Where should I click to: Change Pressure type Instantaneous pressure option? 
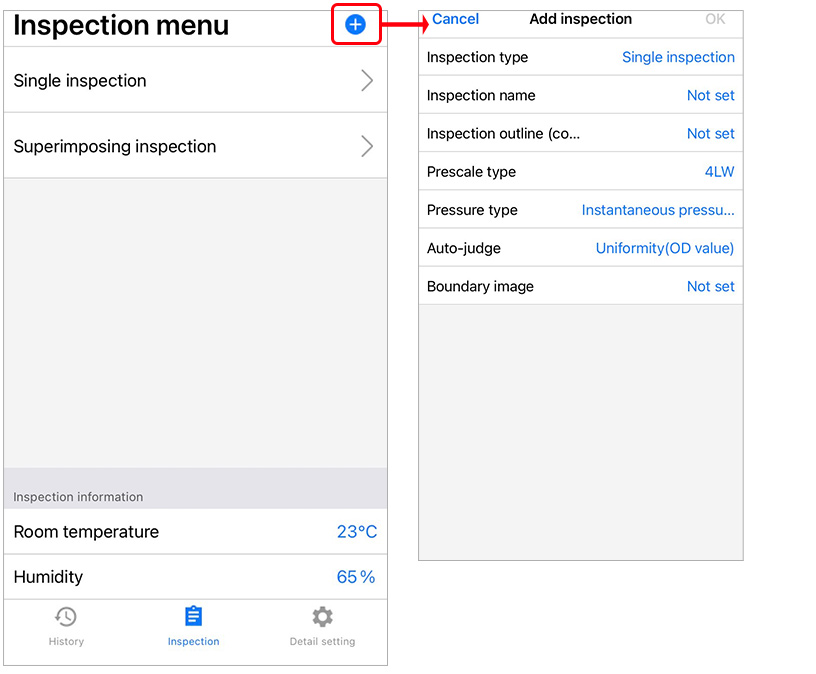pos(658,210)
